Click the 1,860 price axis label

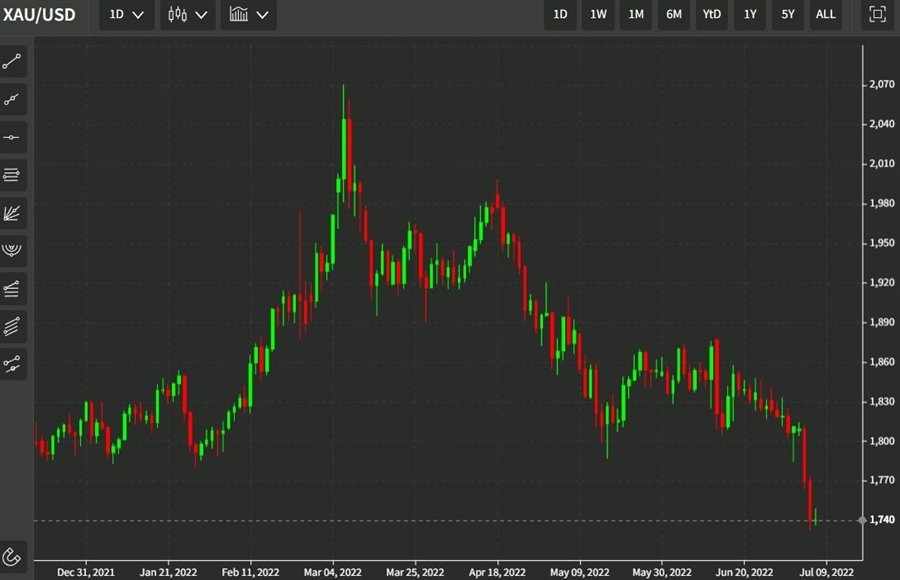pos(882,362)
